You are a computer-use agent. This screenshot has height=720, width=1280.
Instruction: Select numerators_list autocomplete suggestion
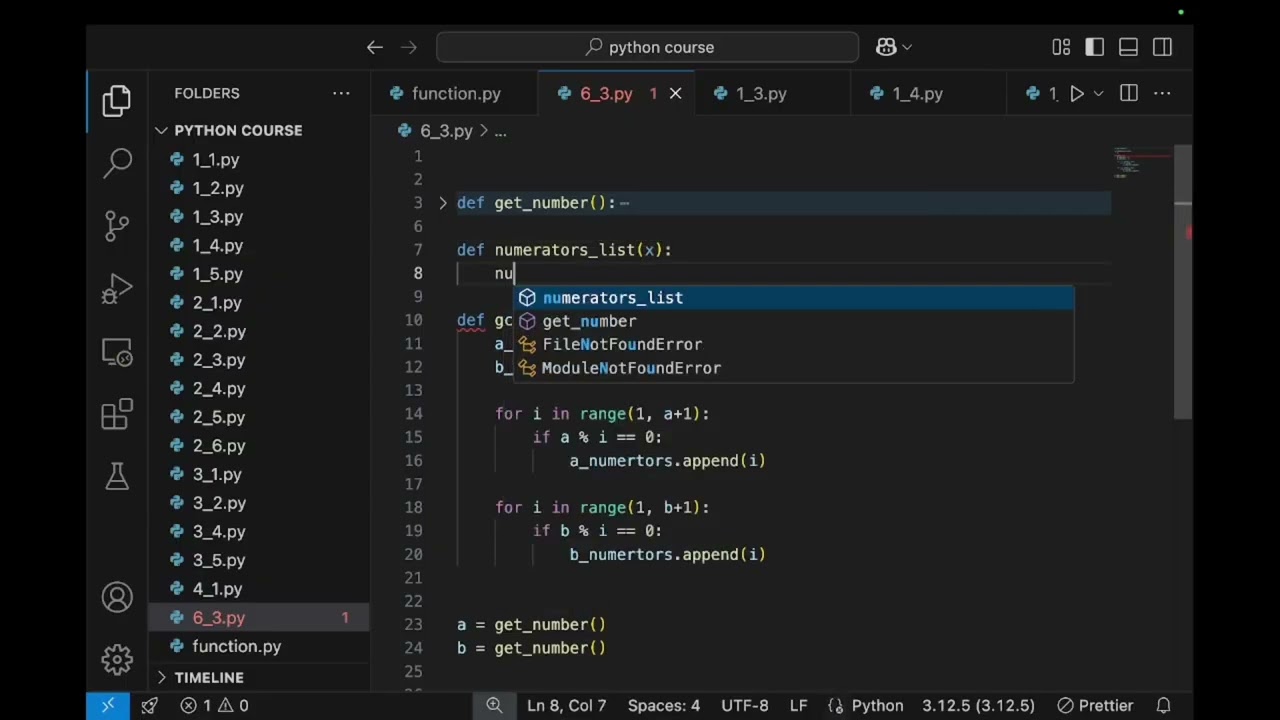[x=794, y=298]
